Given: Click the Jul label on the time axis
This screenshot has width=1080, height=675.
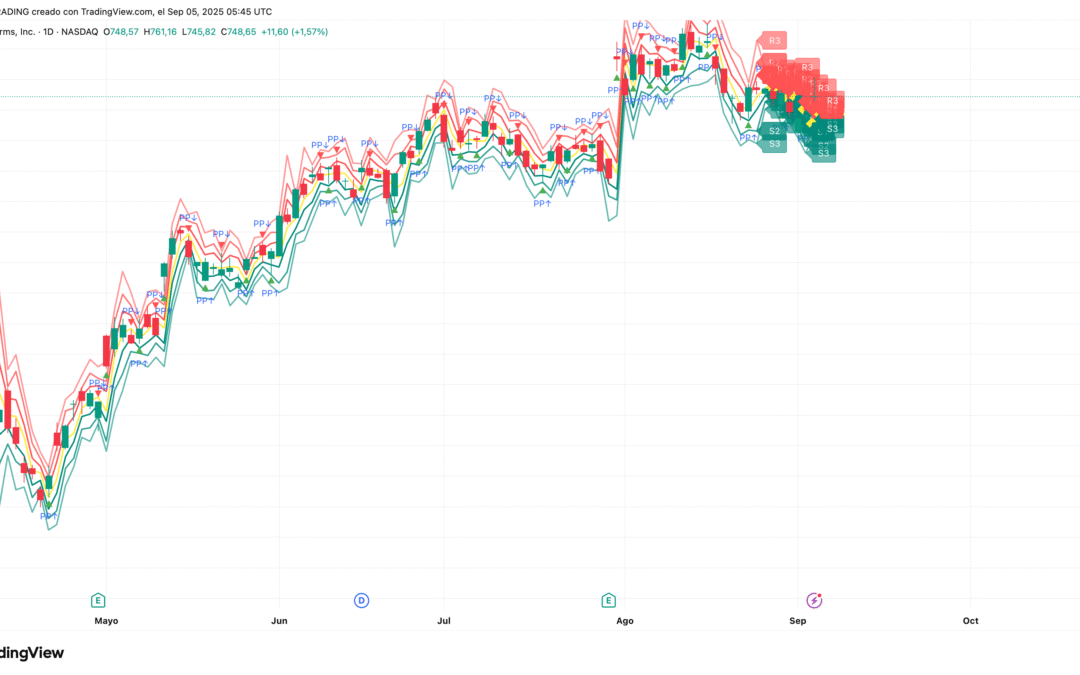Looking at the screenshot, I should tap(444, 620).
